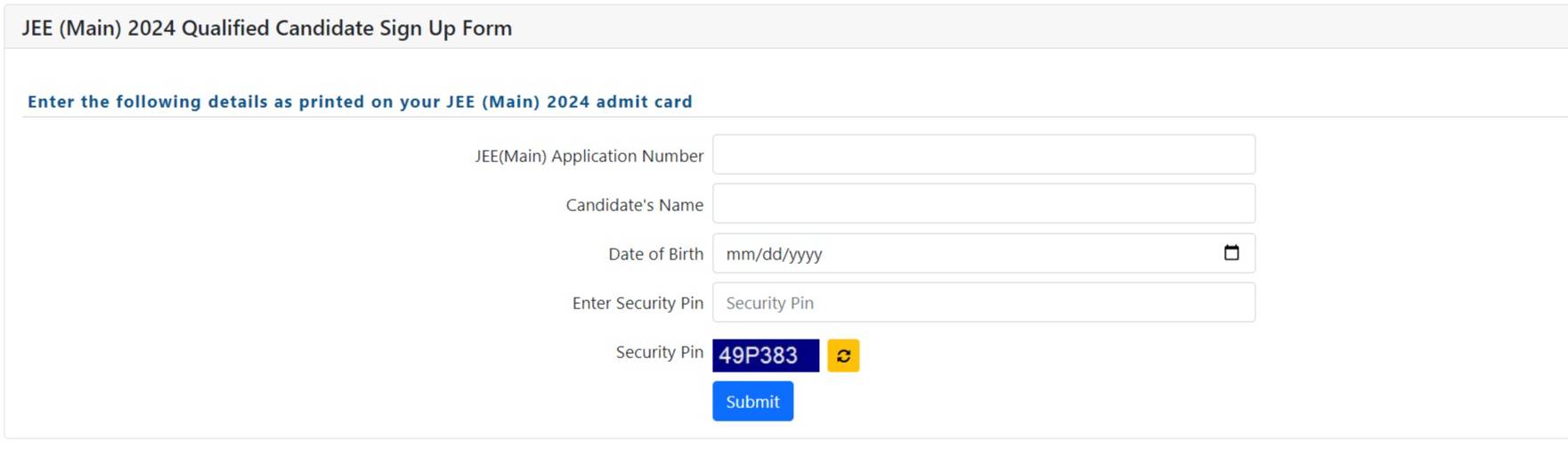Focus the Security Pin entry text box

coord(983,303)
